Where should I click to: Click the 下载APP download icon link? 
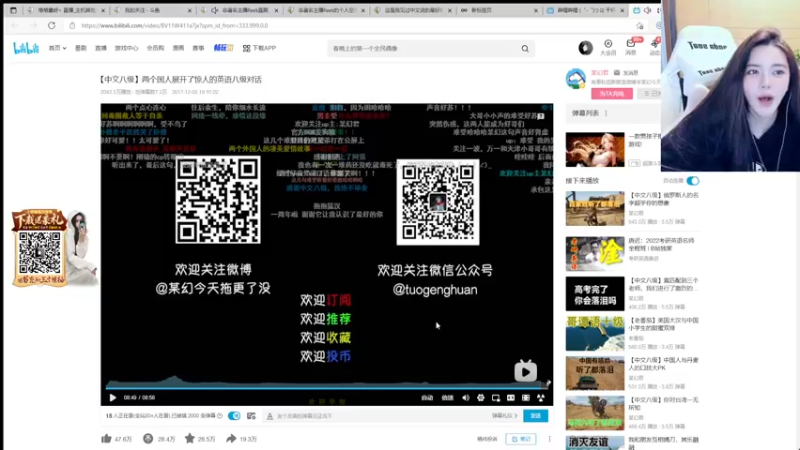pyautogui.click(x=259, y=48)
